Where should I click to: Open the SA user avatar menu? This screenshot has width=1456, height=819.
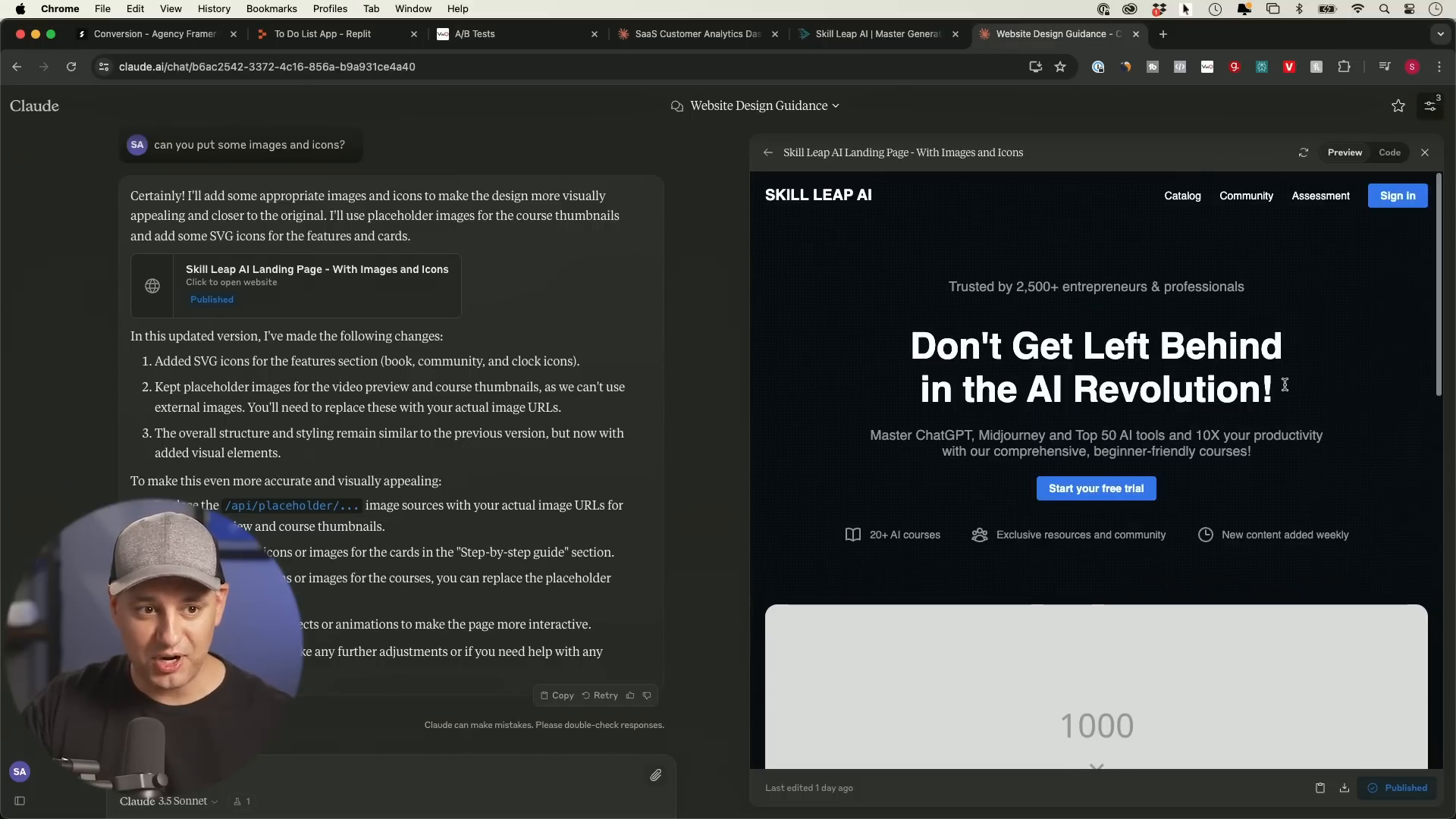coord(20,772)
